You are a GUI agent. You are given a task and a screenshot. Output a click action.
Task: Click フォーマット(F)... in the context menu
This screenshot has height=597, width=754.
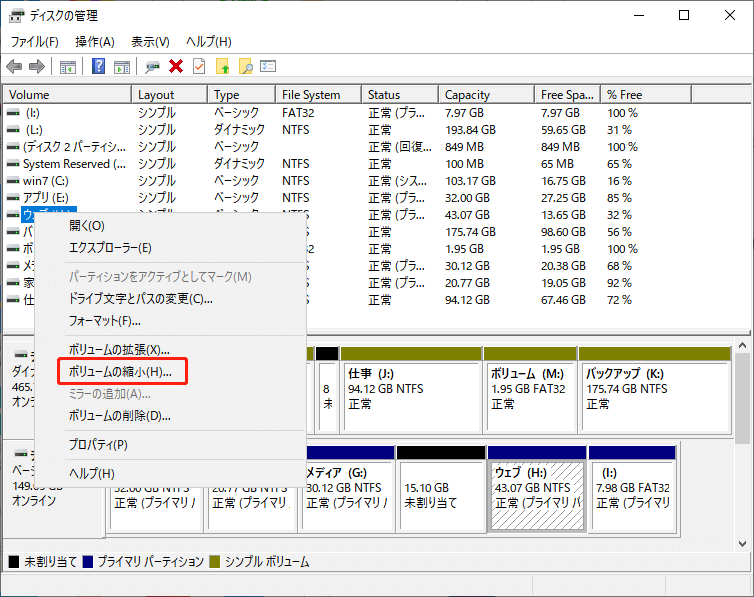click(104, 321)
